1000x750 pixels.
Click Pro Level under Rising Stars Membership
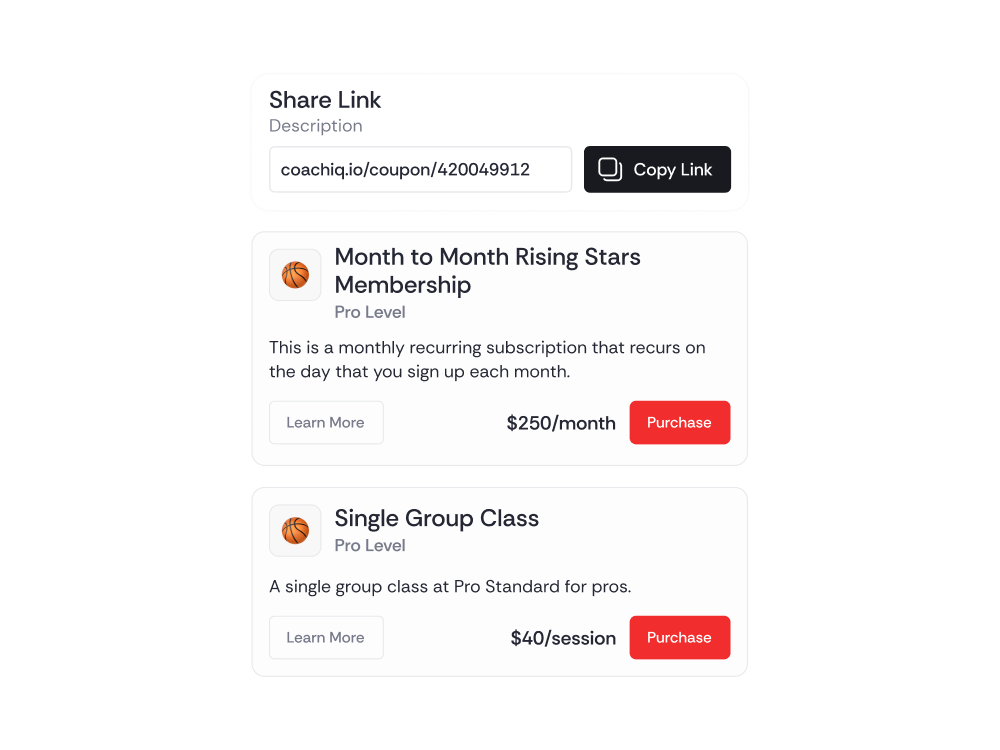pos(370,312)
